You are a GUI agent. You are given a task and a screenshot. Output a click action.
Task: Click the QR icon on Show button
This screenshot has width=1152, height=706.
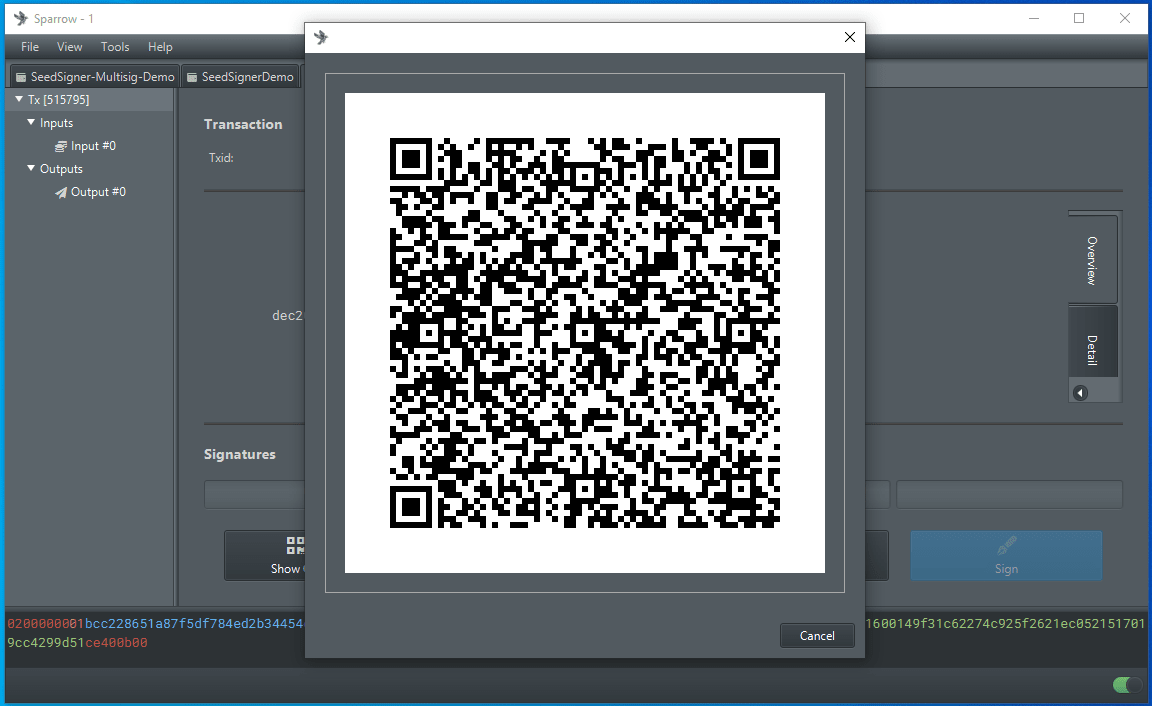pos(296,545)
